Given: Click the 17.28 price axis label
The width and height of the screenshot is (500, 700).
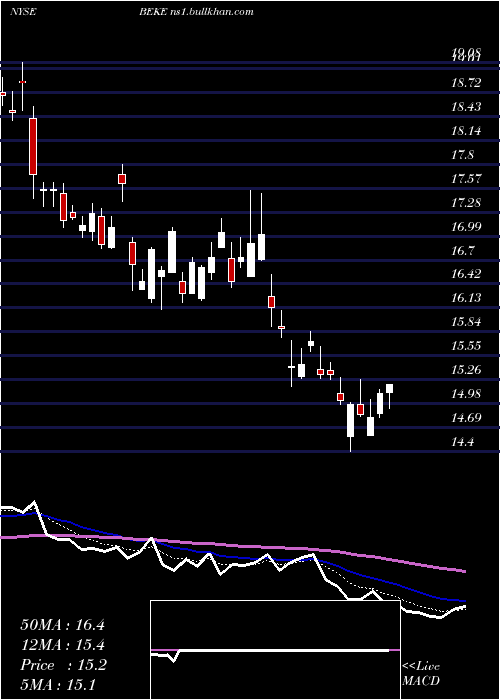Looking at the screenshot, I should 467,203.
